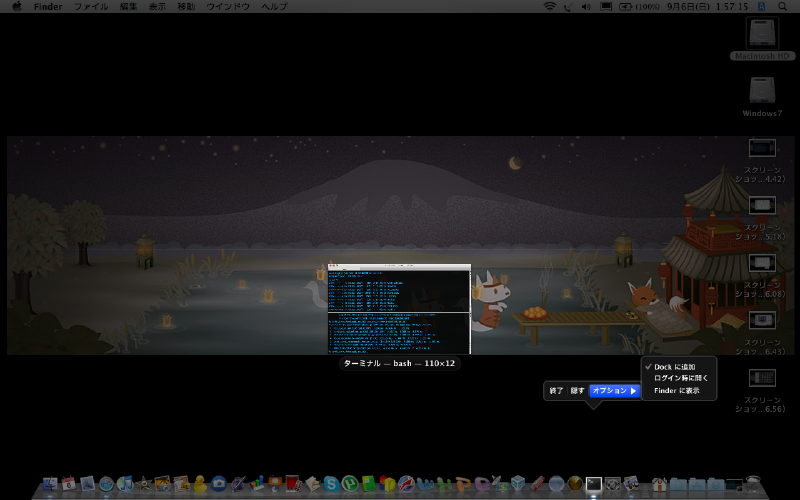Open the 'ヘルプ' menu
This screenshot has width=800, height=500.
click(x=274, y=7)
